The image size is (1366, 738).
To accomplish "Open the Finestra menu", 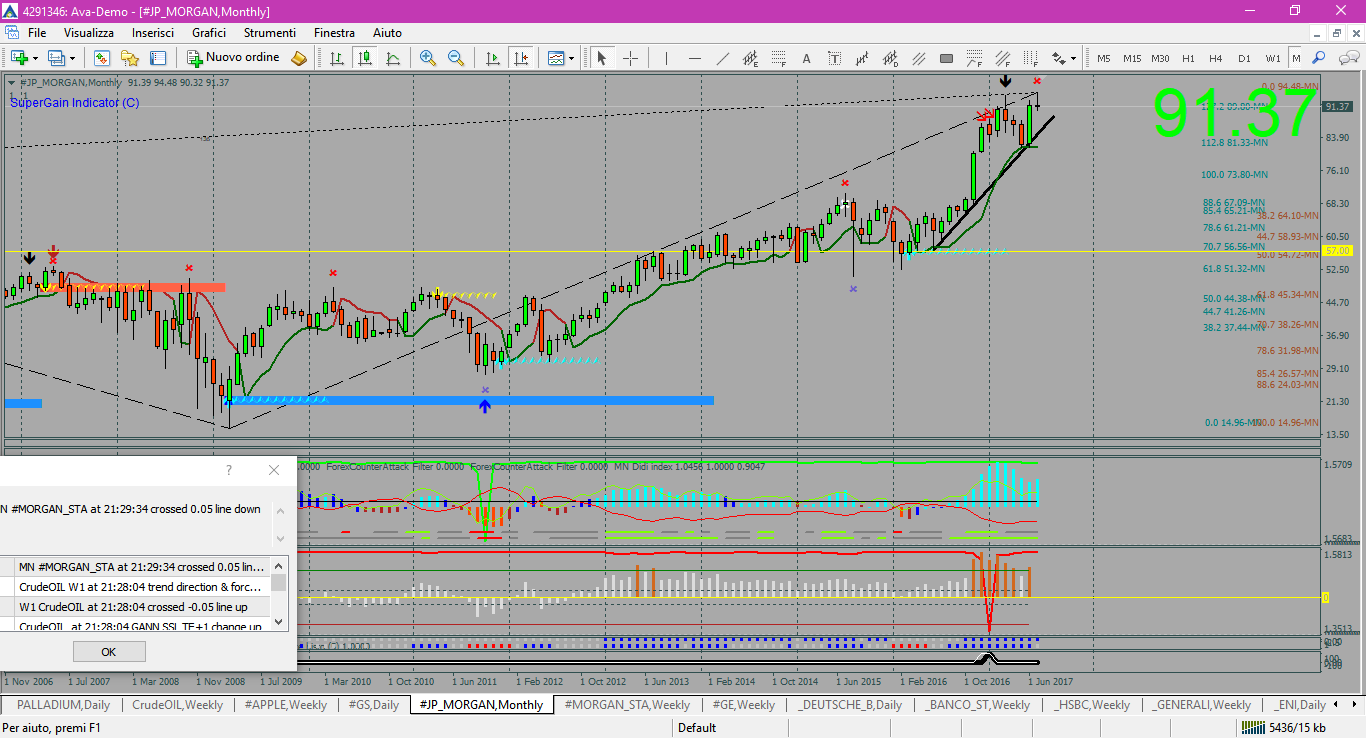I will coord(334,33).
